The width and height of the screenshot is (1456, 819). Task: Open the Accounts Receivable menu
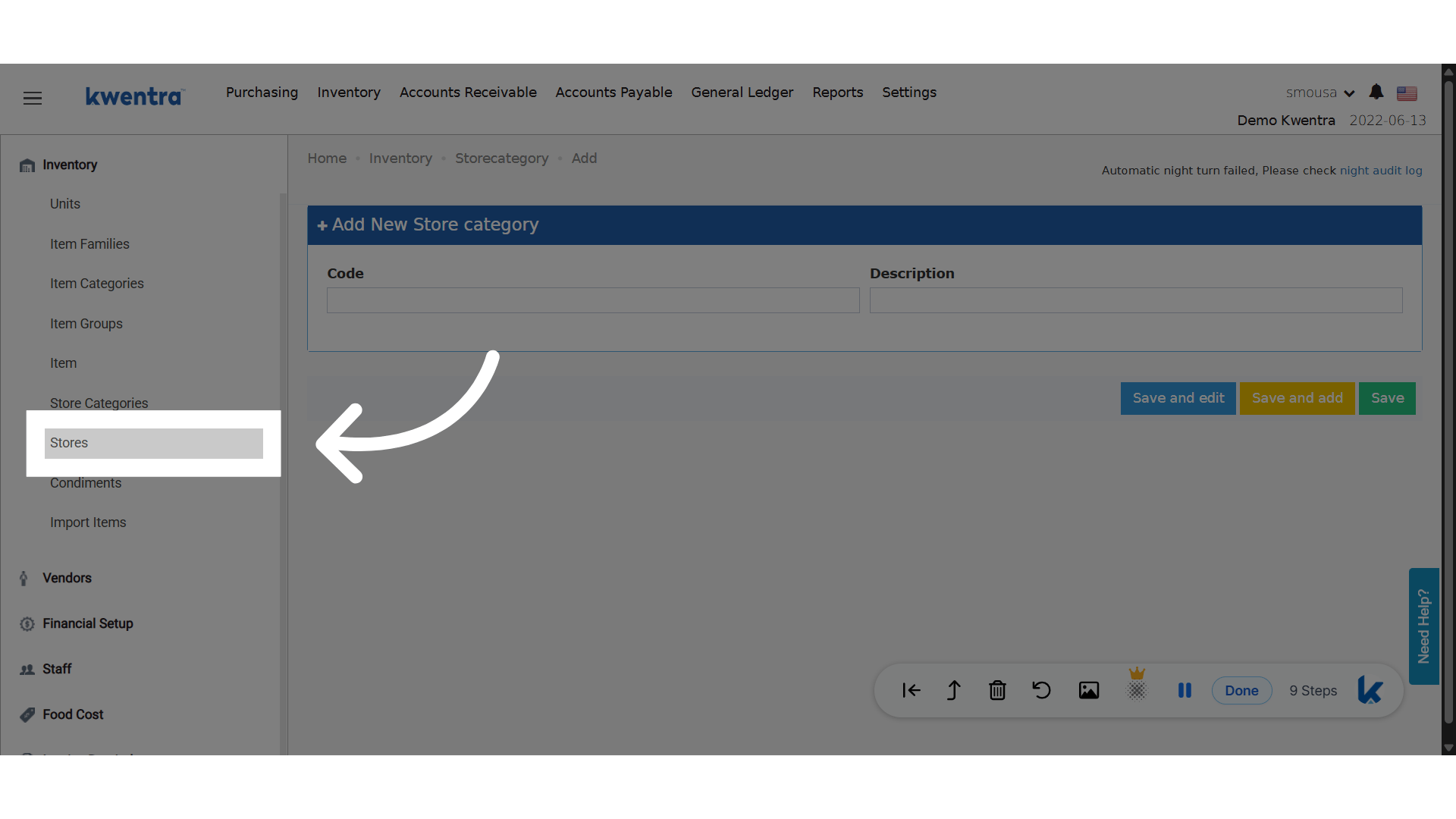click(x=468, y=93)
